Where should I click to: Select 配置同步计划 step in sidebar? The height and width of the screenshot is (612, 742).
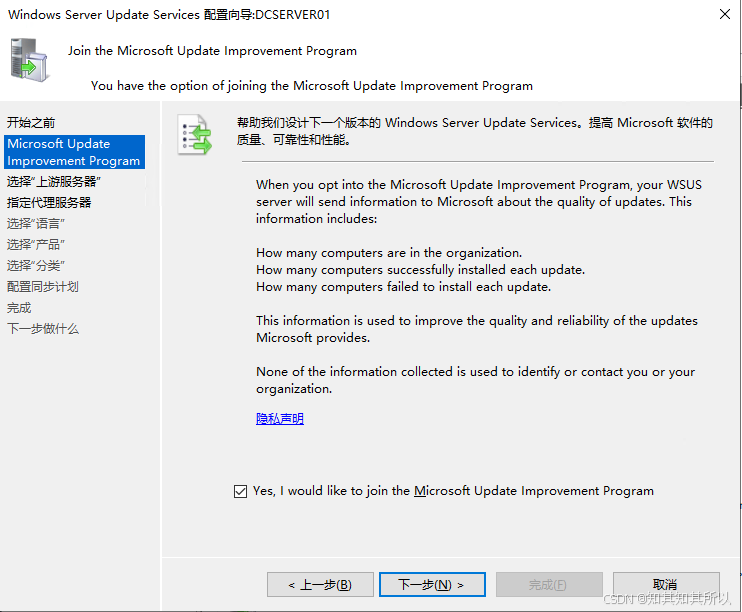coord(43,286)
